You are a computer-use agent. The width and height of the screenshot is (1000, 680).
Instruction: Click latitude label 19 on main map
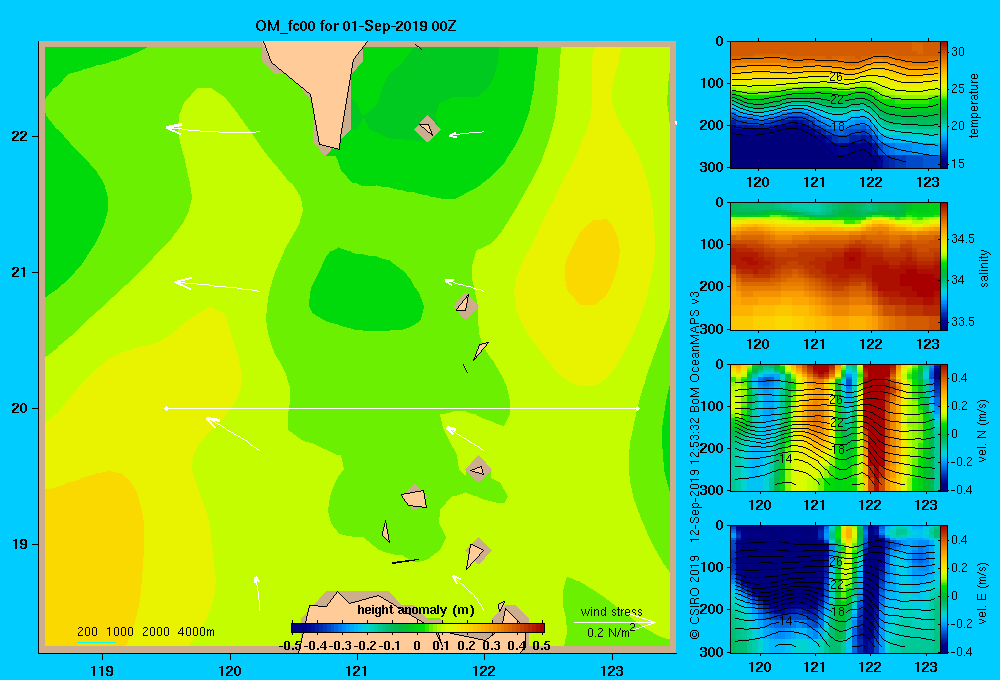(x=20, y=544)
